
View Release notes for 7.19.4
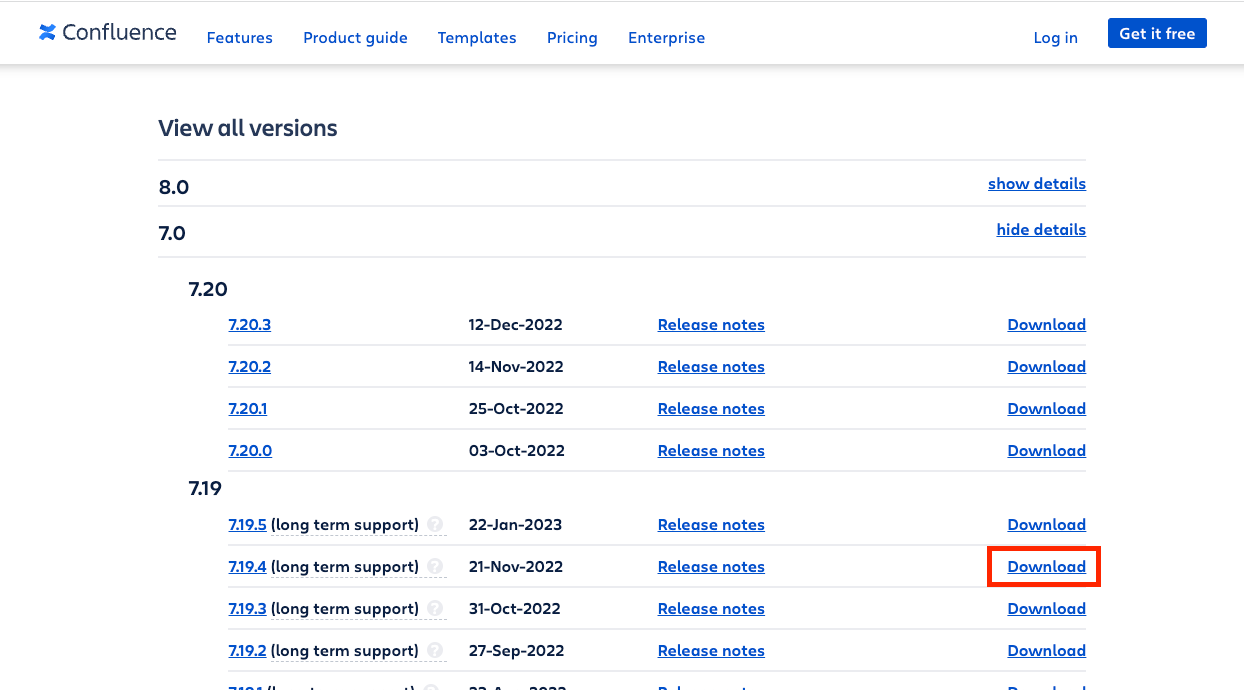pos(711,567)
